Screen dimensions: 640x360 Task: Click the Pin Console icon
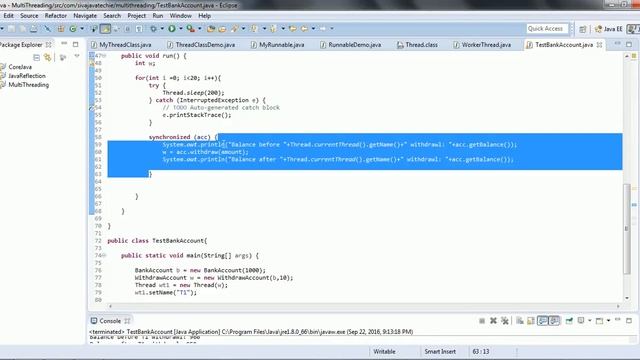tap(569, 321)
